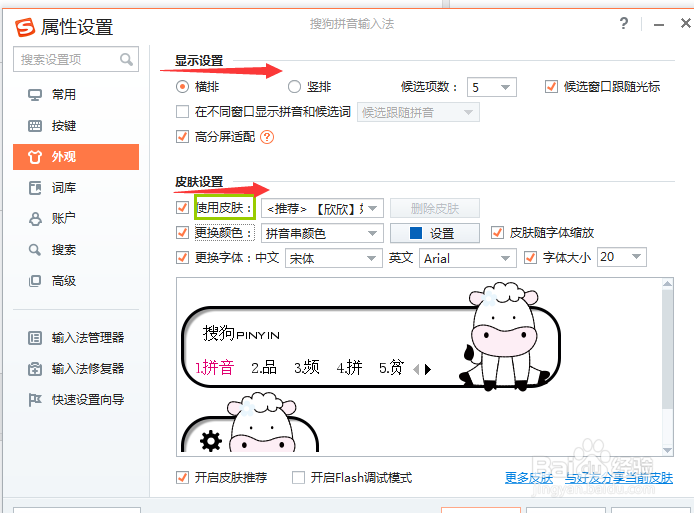Switch to the 常用 settings section
The height and width of the screenshot is (513, 694).
click(x=76, y=95)
